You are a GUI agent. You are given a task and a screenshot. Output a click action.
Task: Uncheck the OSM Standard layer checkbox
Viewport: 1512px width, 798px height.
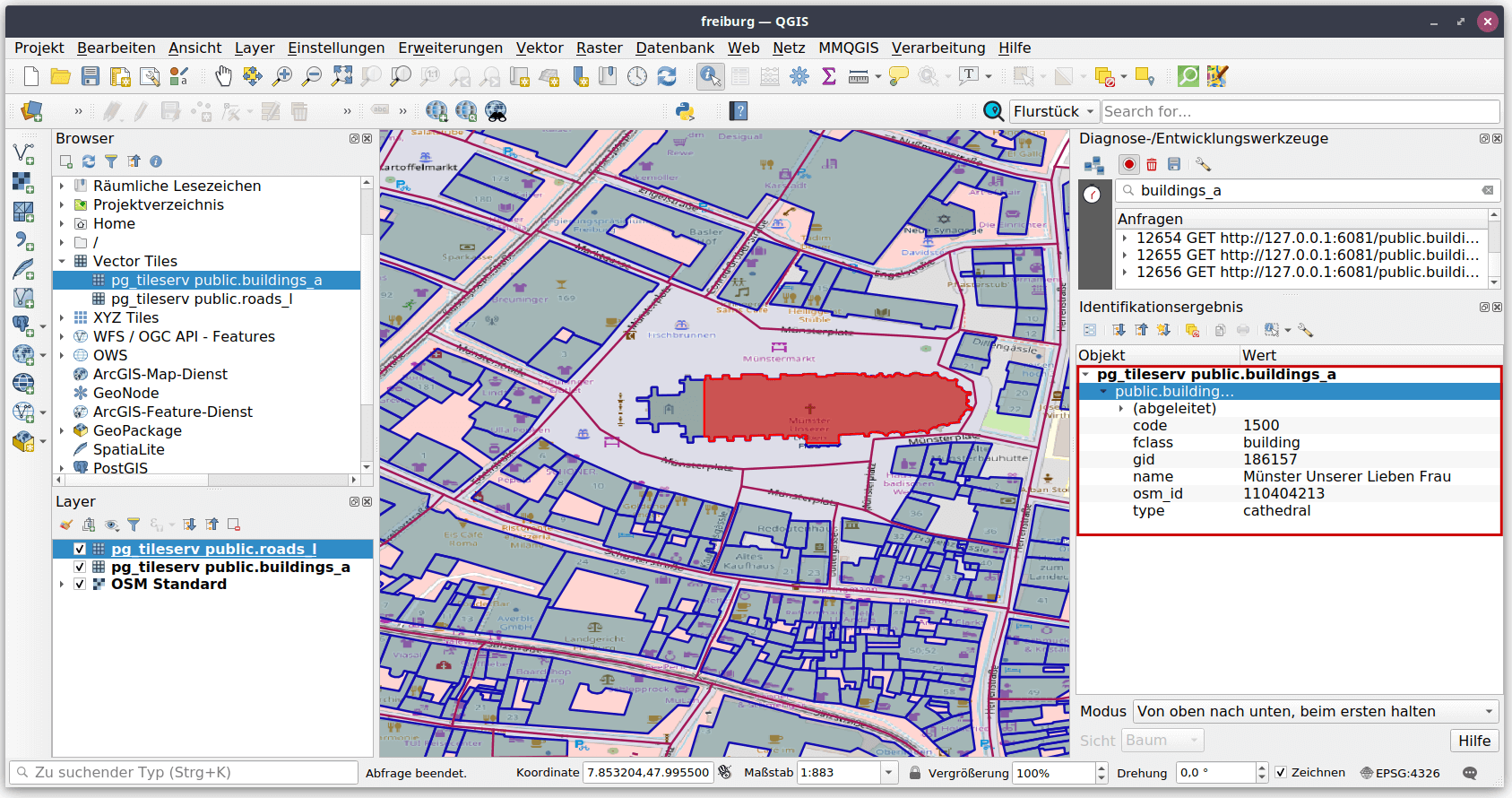click(x=80, y=584)
